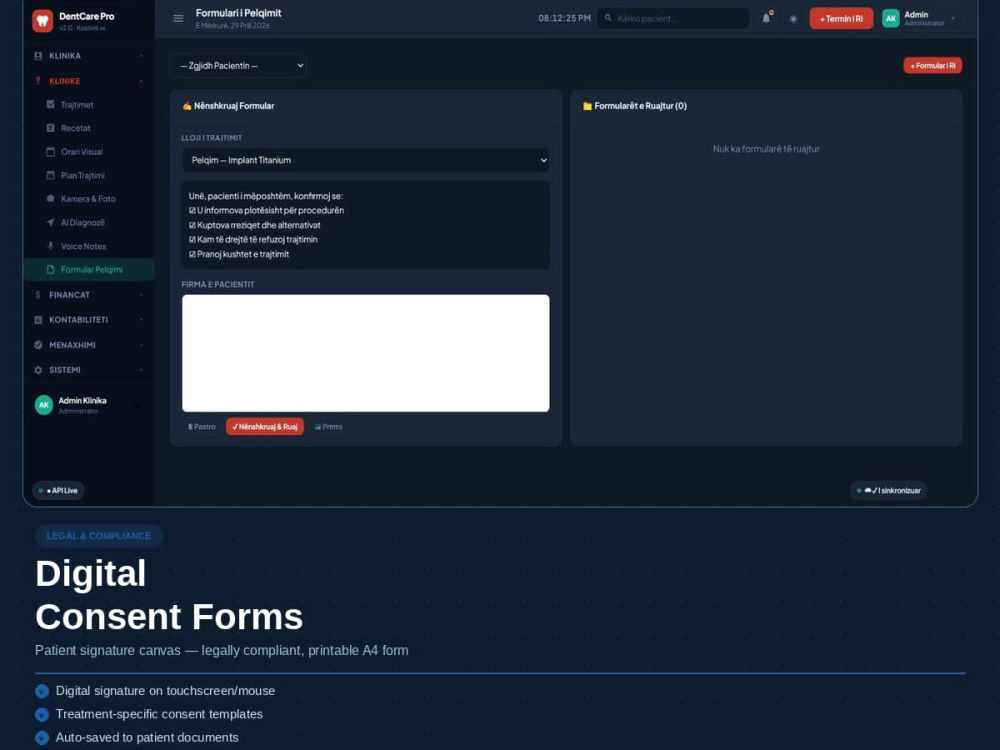Click the AK avatar in top bar
Image resolution: width=1000 pixels, height=750 pixels.
(890, 18)
